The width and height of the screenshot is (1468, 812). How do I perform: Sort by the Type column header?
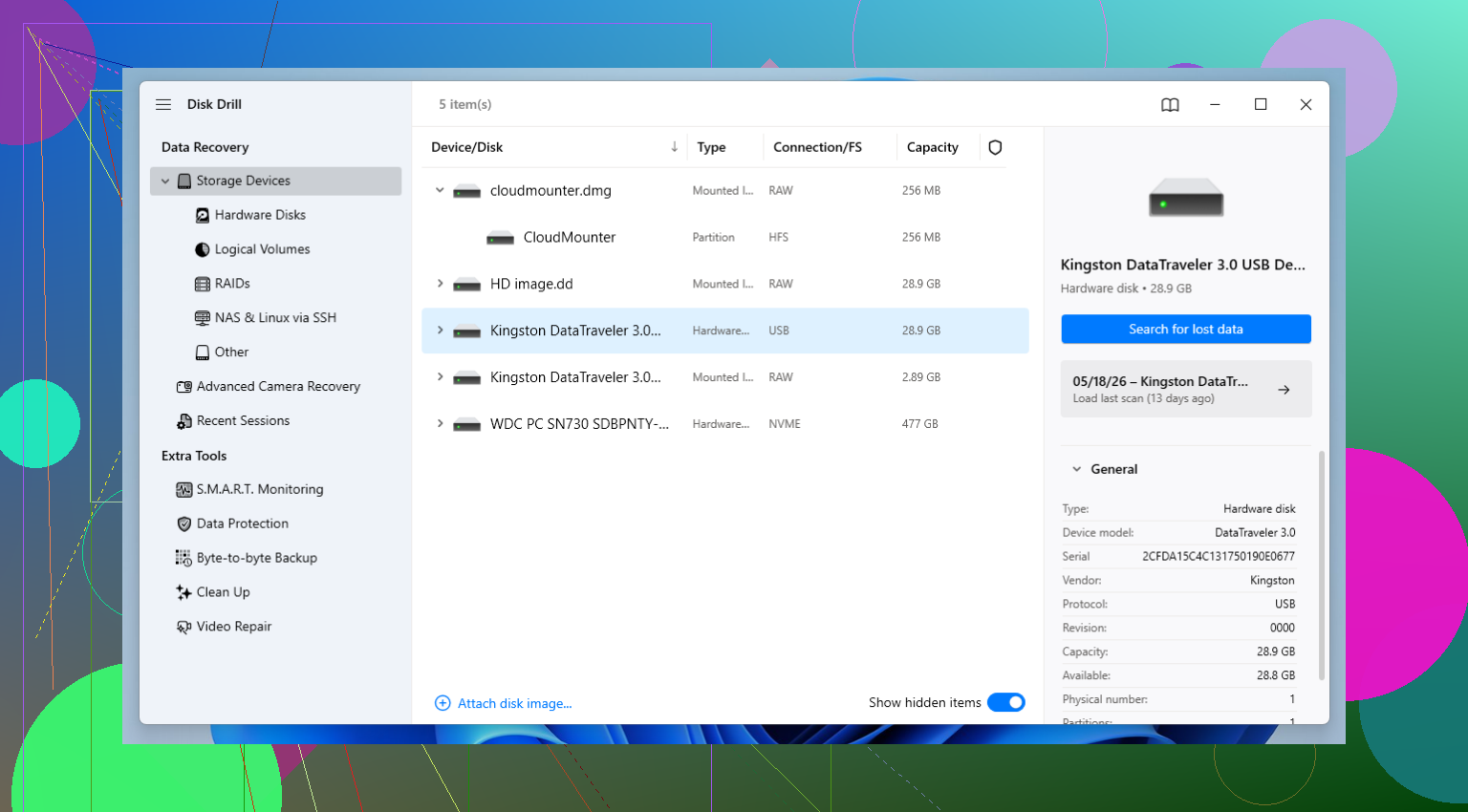711,147
